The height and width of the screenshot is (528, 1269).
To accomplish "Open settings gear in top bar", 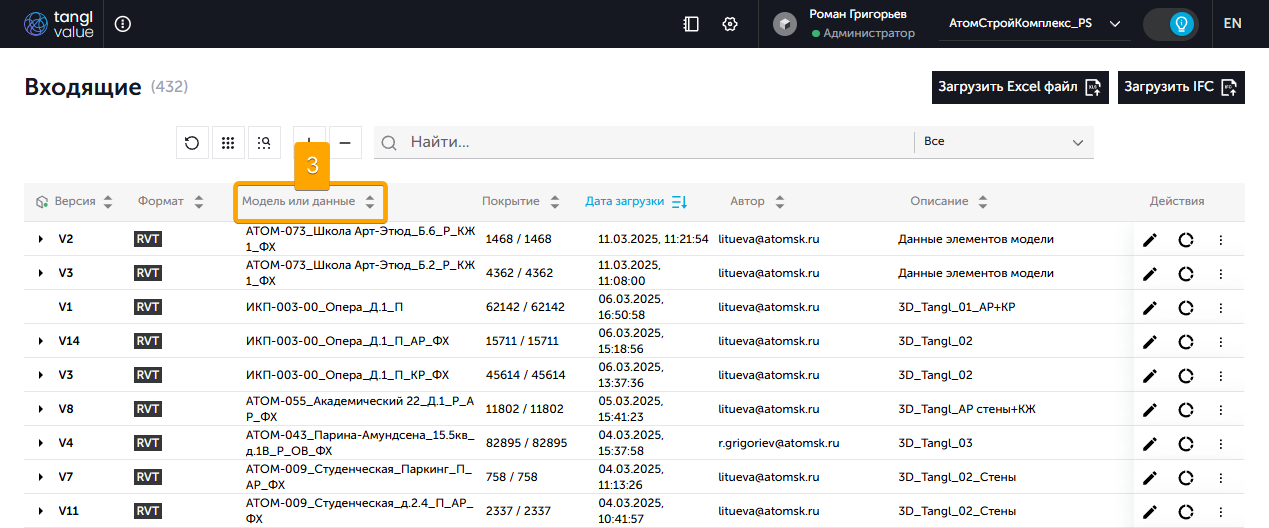I will pos(730,24).
